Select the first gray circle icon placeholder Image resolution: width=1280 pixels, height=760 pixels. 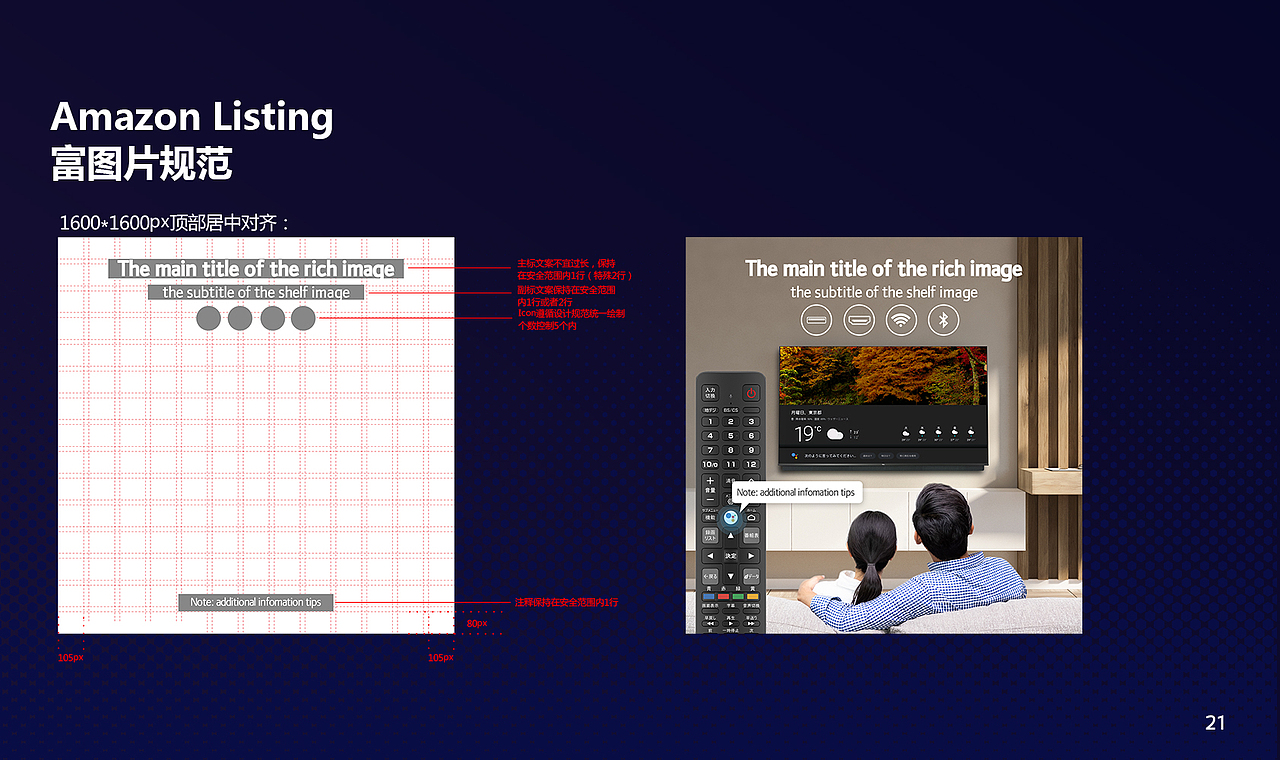(x=208, y=319)
